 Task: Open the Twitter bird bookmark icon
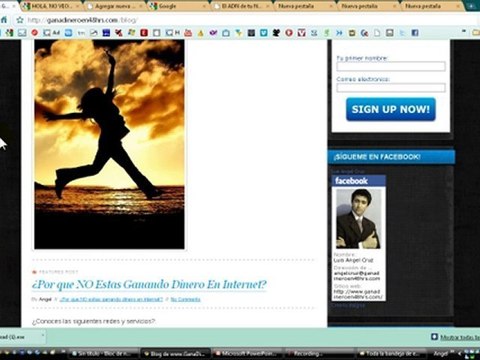click(402, 33)
